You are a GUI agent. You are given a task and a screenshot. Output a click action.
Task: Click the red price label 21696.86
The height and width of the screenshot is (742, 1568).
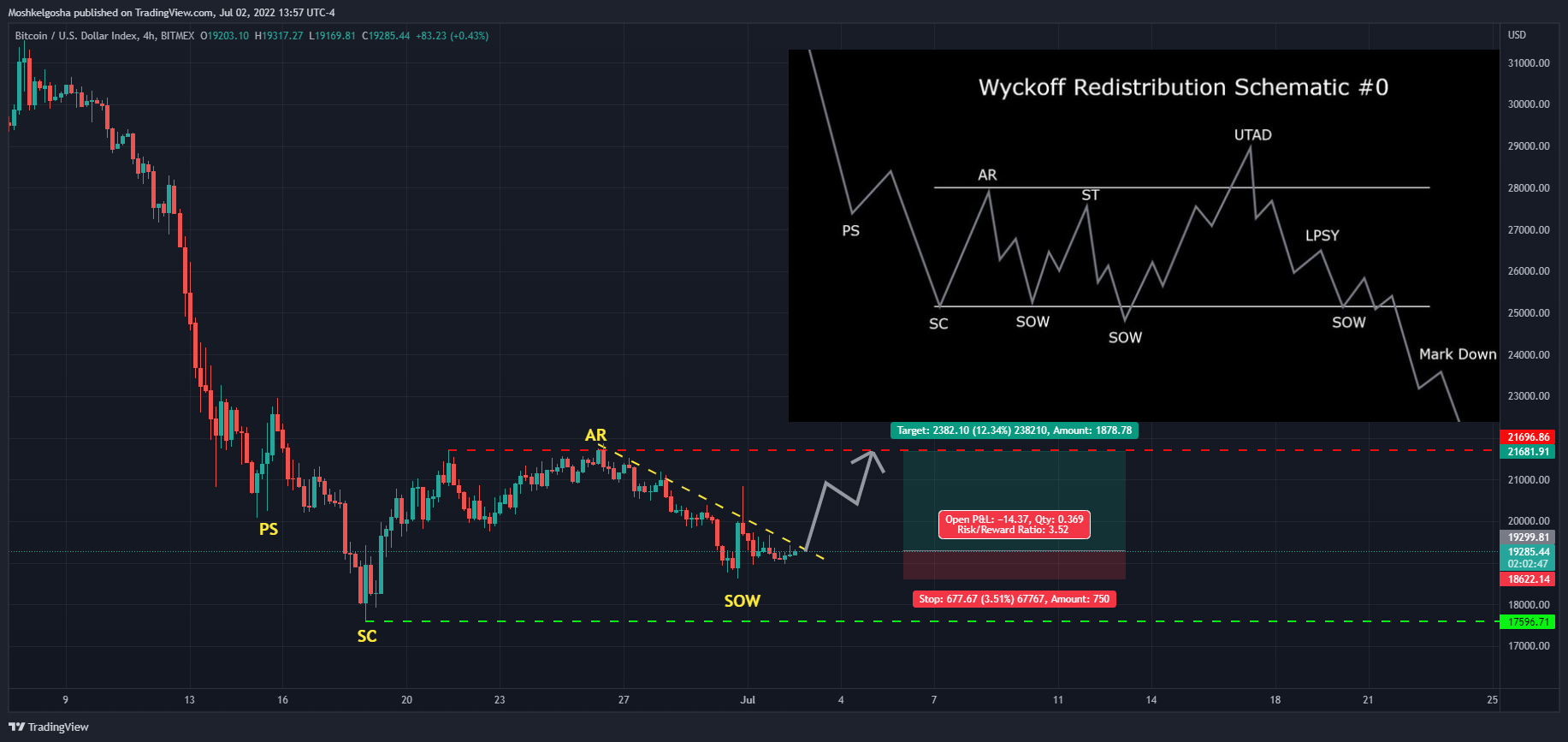(1528, 436)
